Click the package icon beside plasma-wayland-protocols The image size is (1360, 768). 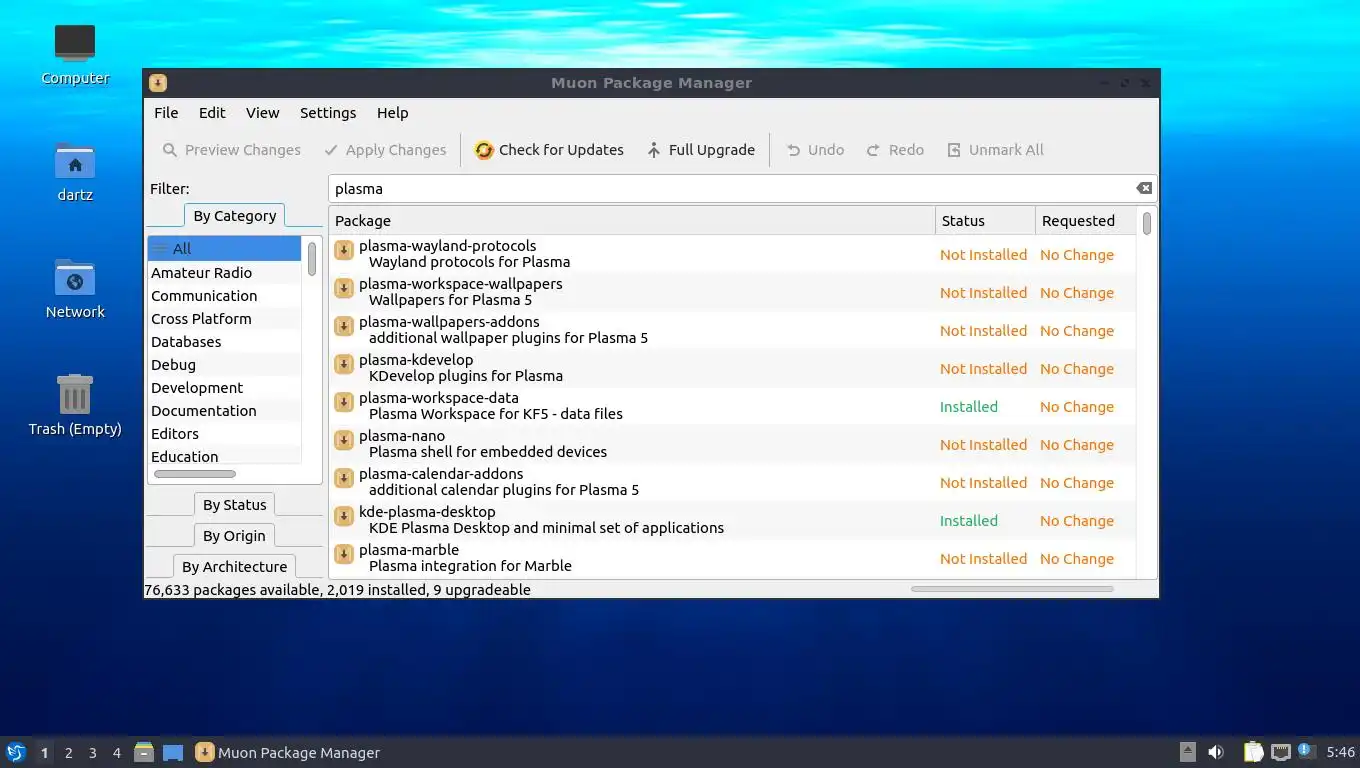[344, 250]
